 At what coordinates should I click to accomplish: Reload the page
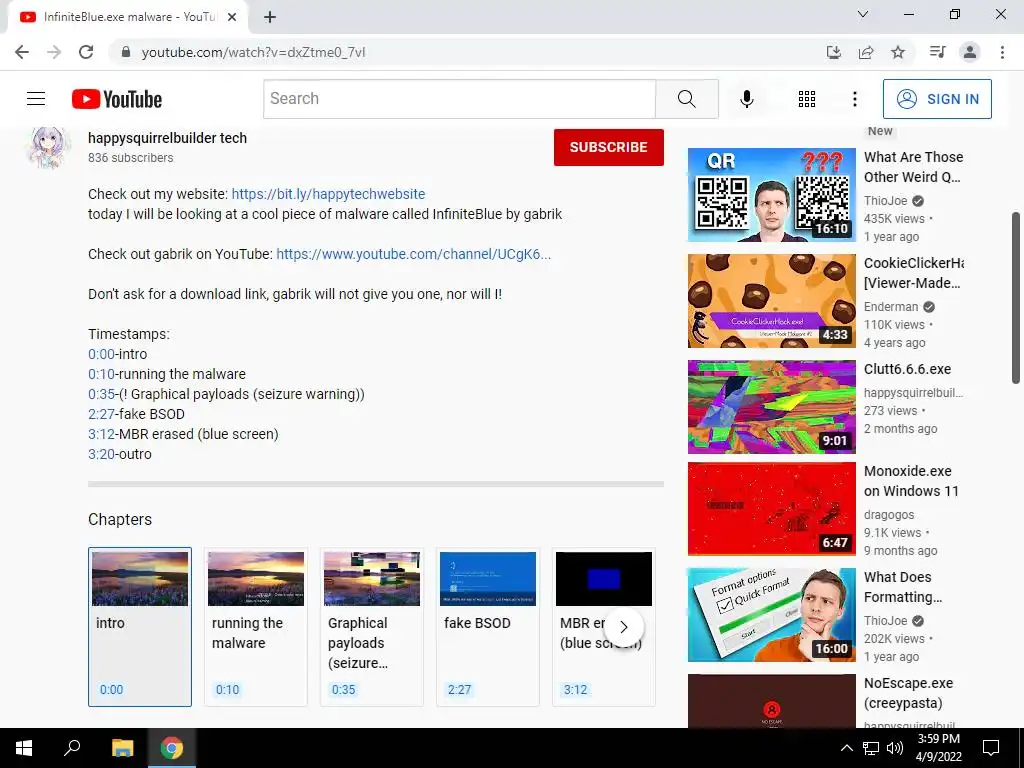[x=86, y=52]
